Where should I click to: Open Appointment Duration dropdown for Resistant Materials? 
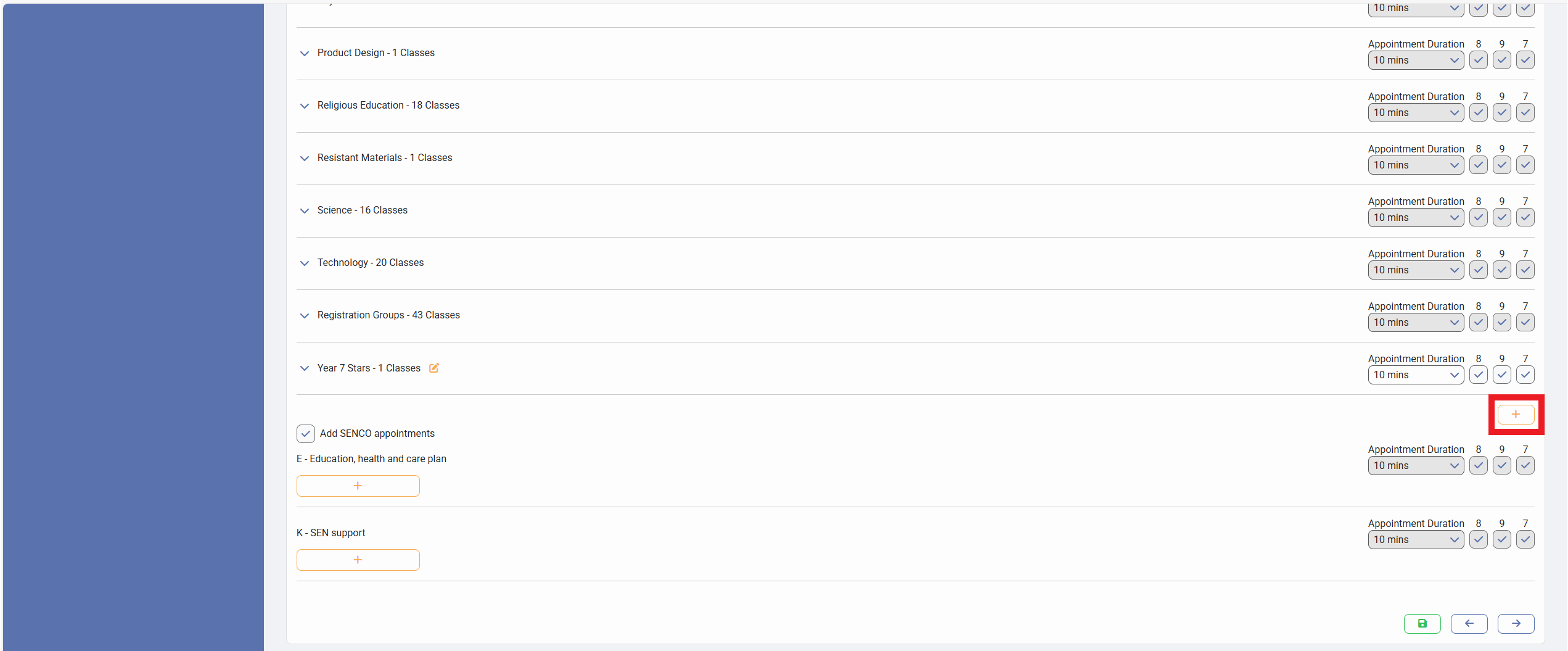click(1415, 165)
